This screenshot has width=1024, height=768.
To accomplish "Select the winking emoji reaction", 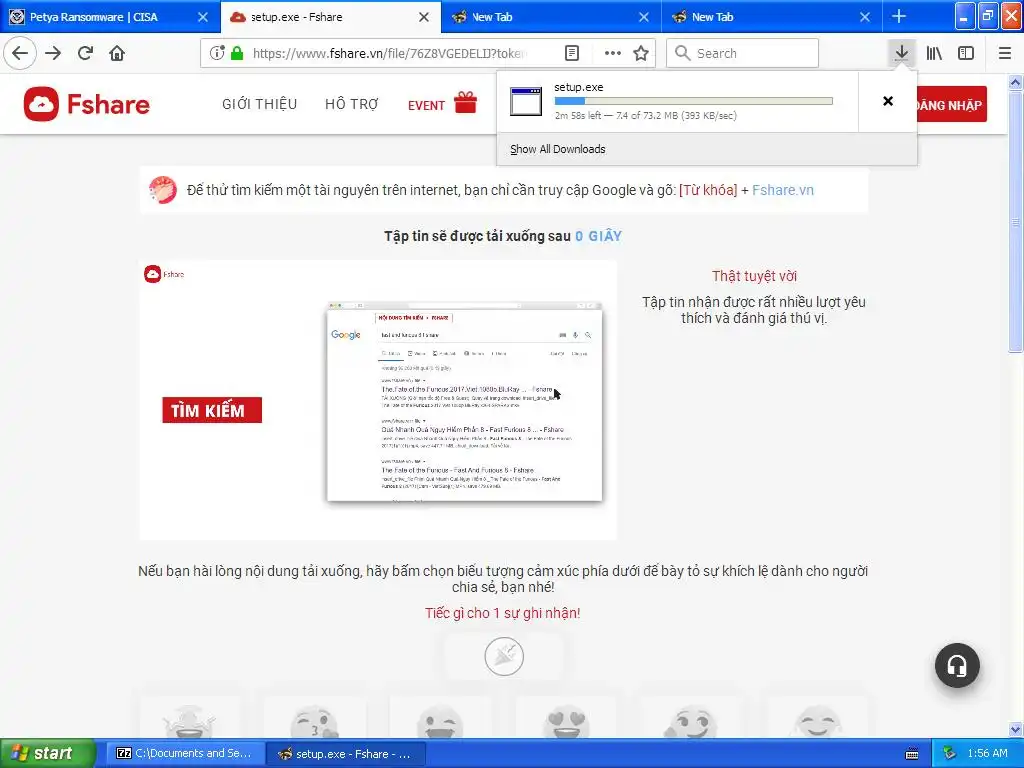I will tap(441, 722).
